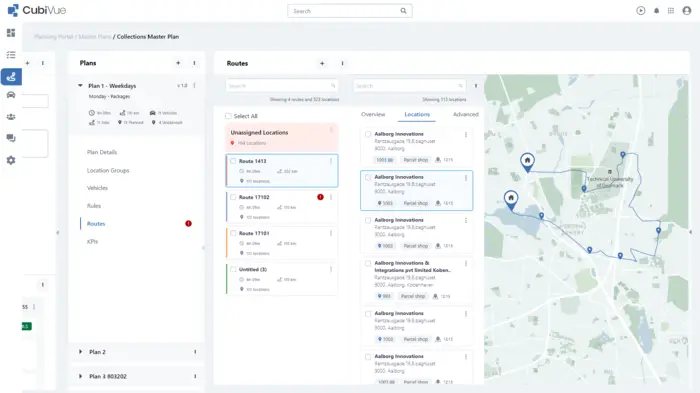Go to Collections Master Plan breadcrumb

[x=148, y=37]
